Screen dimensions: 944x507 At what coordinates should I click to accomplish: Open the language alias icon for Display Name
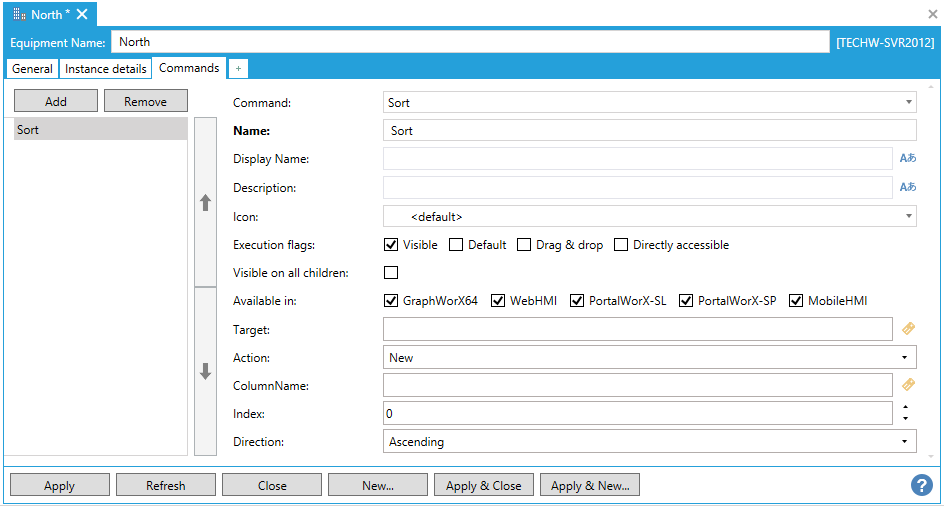point(907,158)
